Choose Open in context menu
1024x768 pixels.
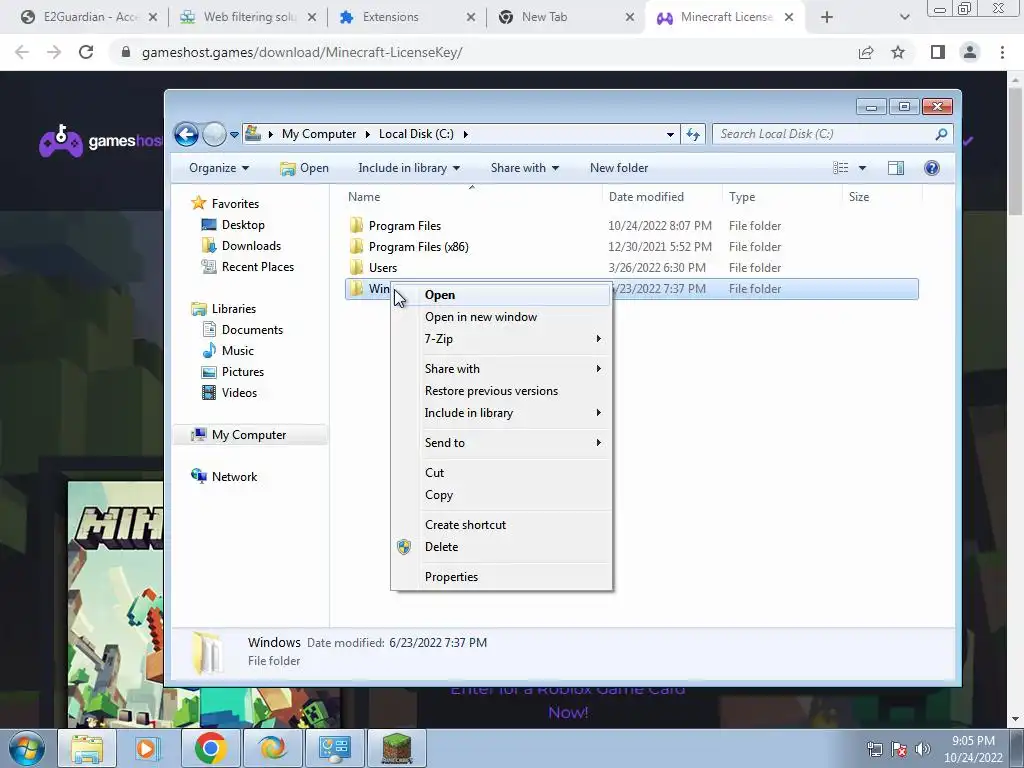(501, 295)
